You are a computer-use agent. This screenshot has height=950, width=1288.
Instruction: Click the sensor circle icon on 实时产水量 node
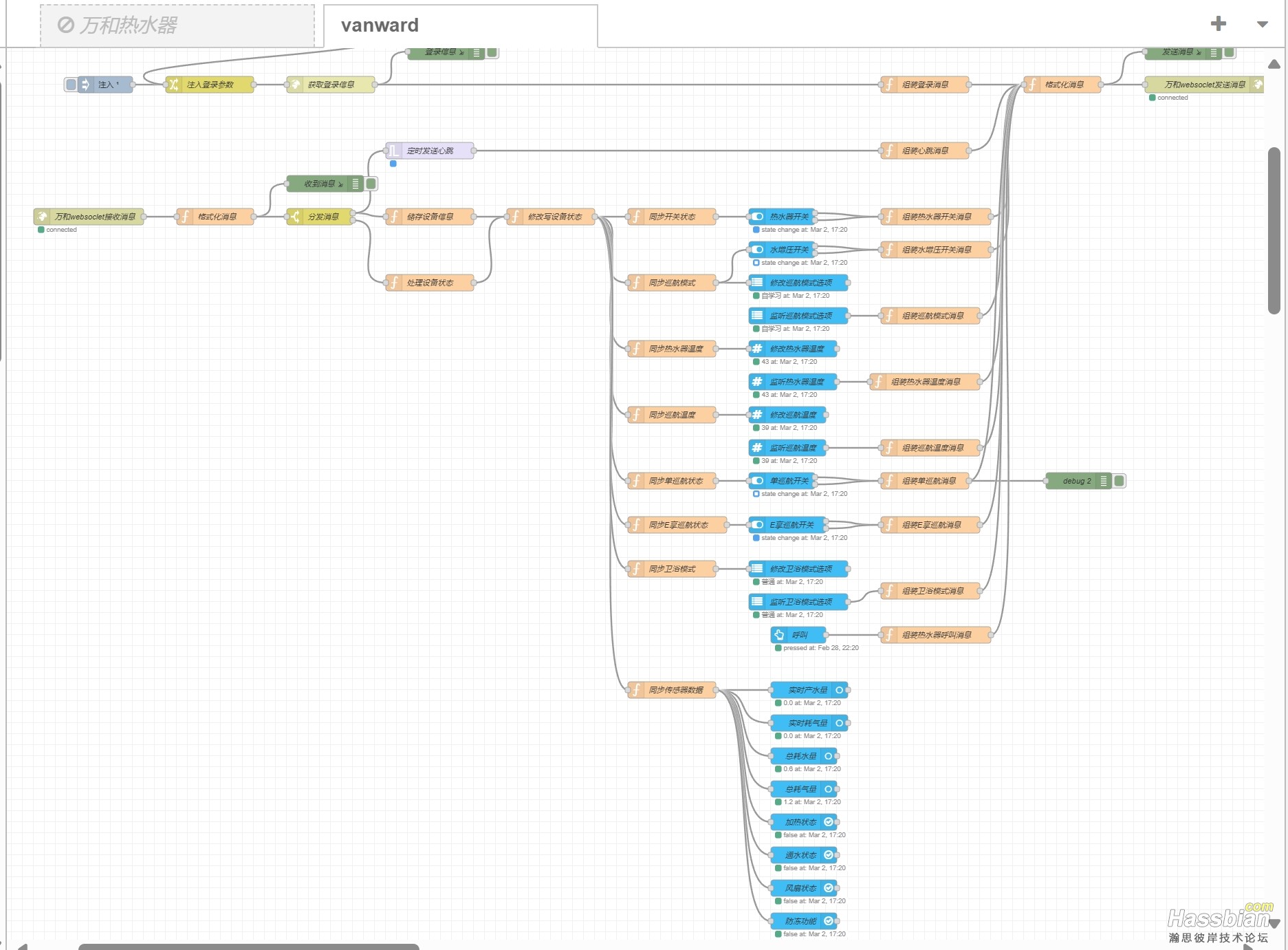[x=840, y=690]
